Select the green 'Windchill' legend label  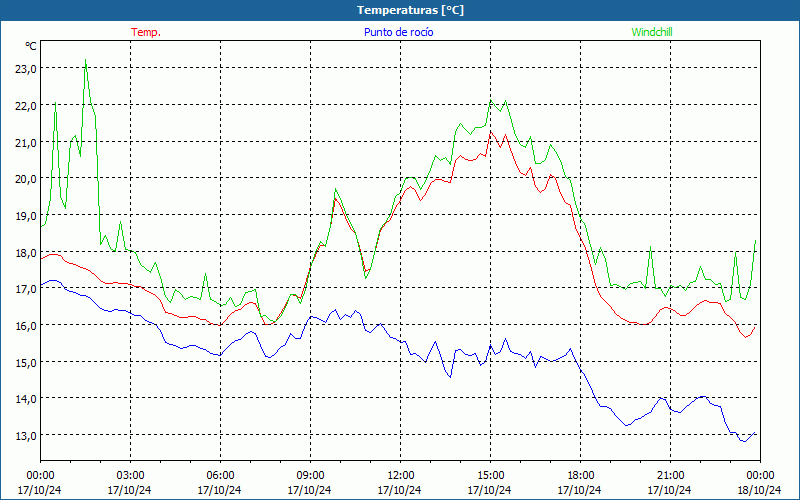[652, 32]
